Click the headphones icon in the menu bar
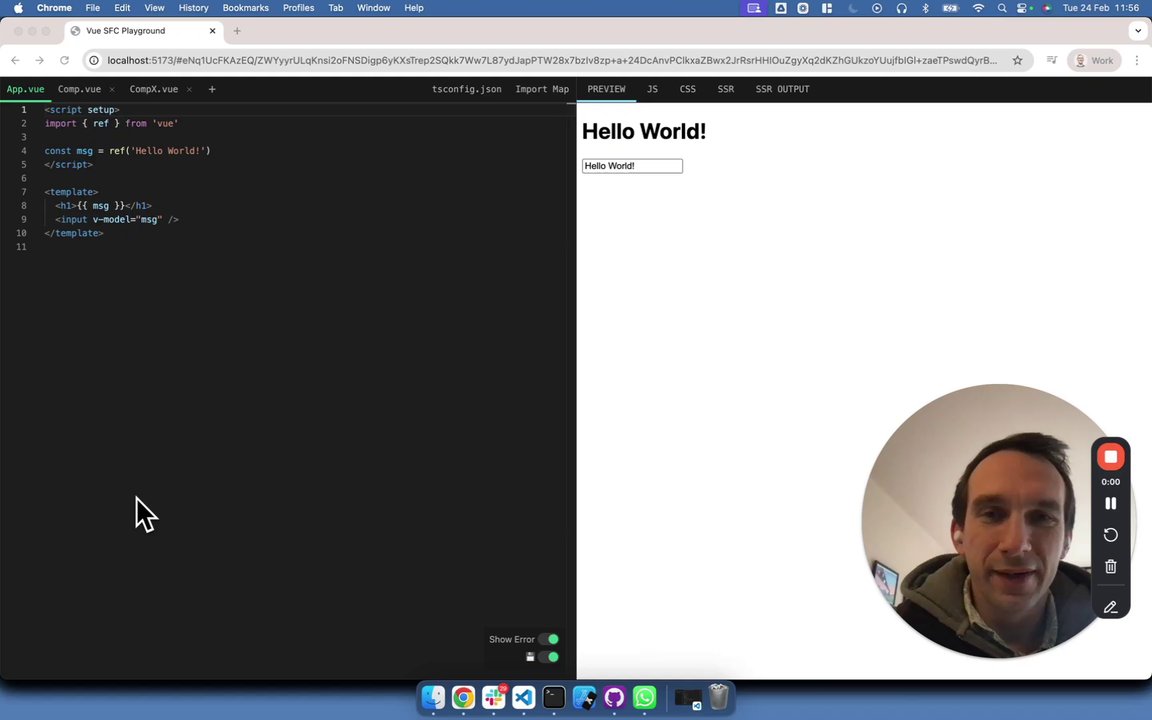 pos(901,8)
